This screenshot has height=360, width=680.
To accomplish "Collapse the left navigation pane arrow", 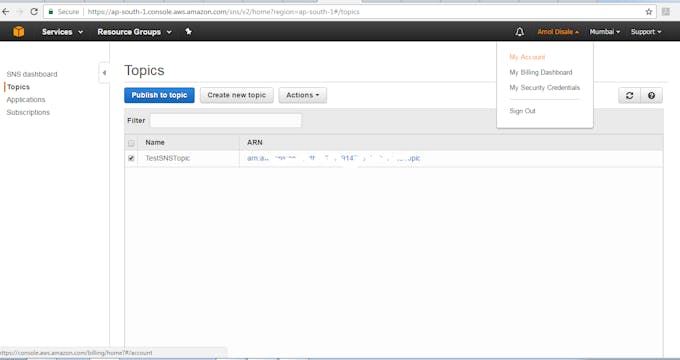I will [104, 73].
